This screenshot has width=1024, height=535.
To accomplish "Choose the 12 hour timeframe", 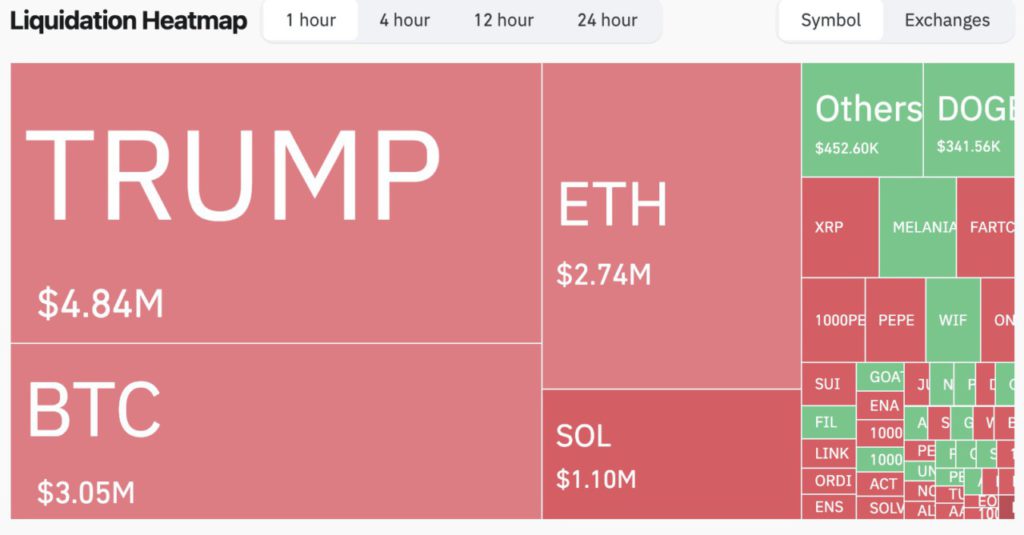I will [x=503, y=20].
